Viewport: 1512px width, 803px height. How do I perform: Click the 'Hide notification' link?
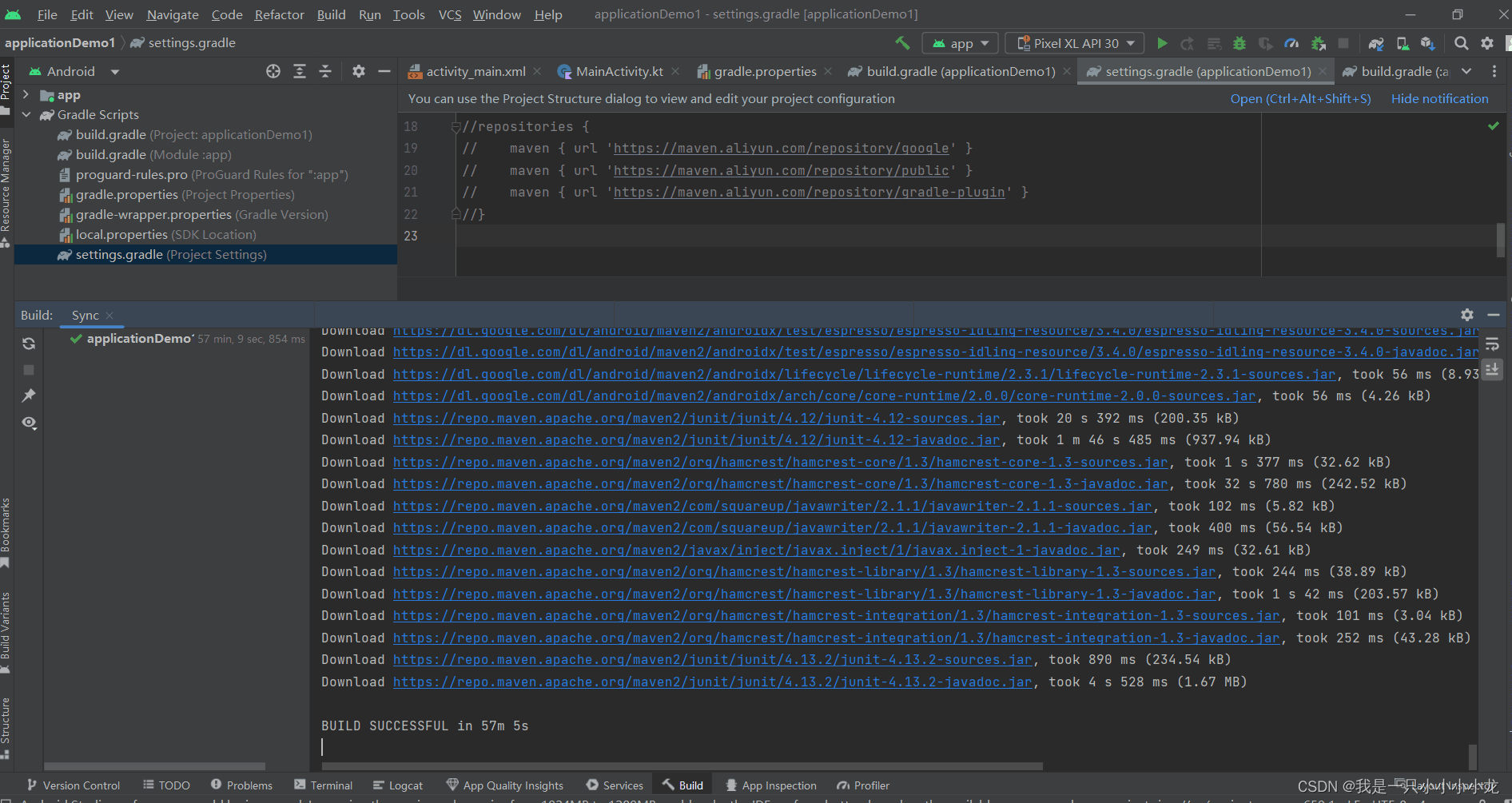click(x=1438, y=98)
